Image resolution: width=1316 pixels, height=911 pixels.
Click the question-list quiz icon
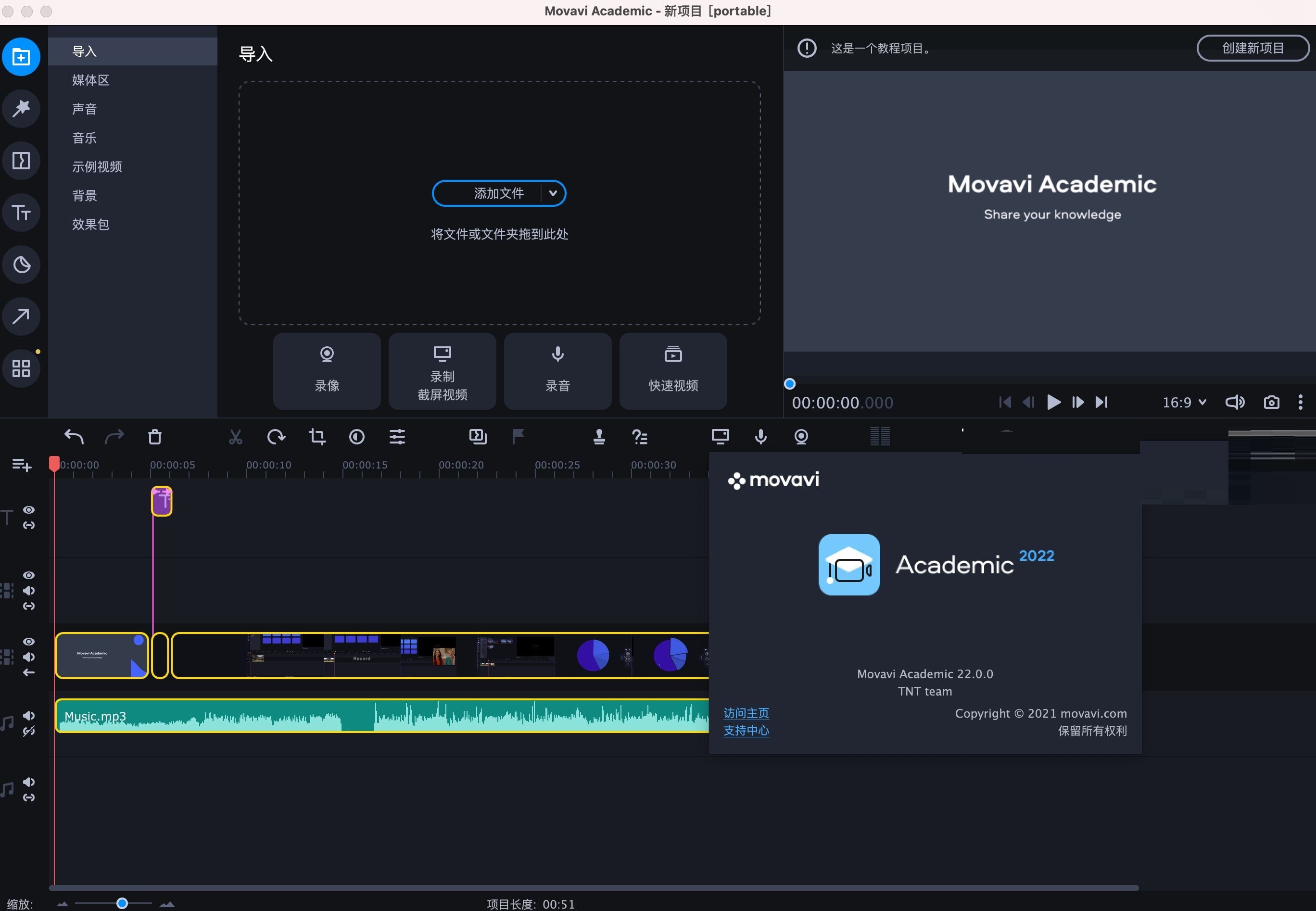pyautogui.click(x=639, y=437)
